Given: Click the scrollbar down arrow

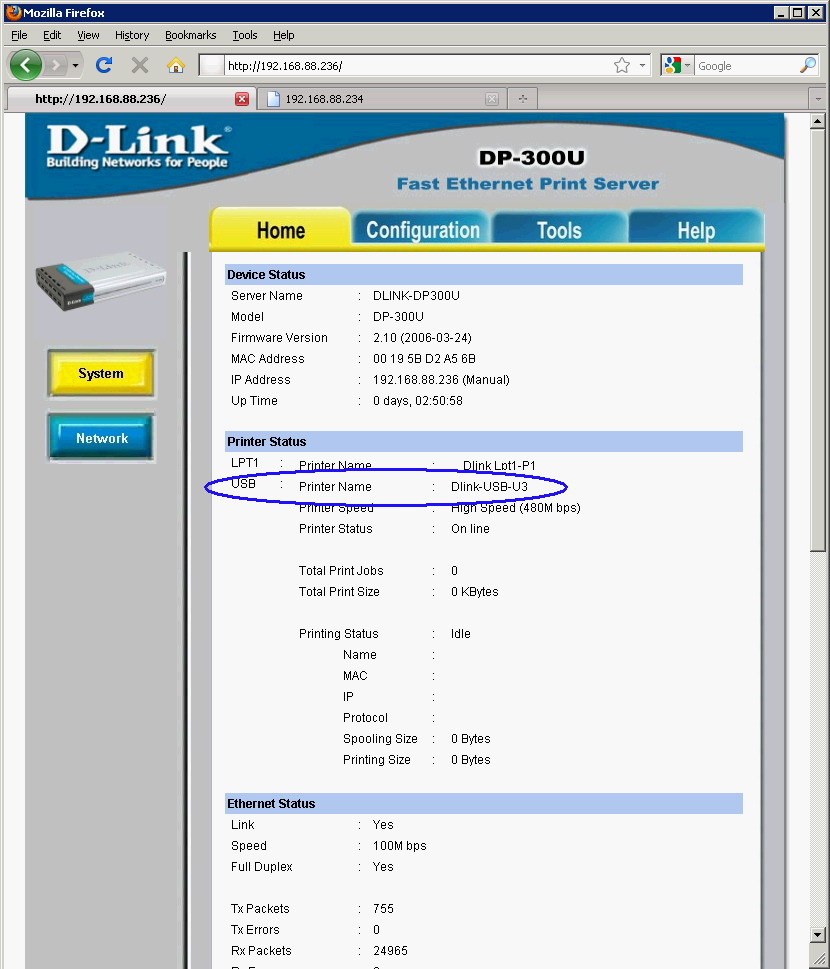Looking at the screenshot, I should click(818, 934).
